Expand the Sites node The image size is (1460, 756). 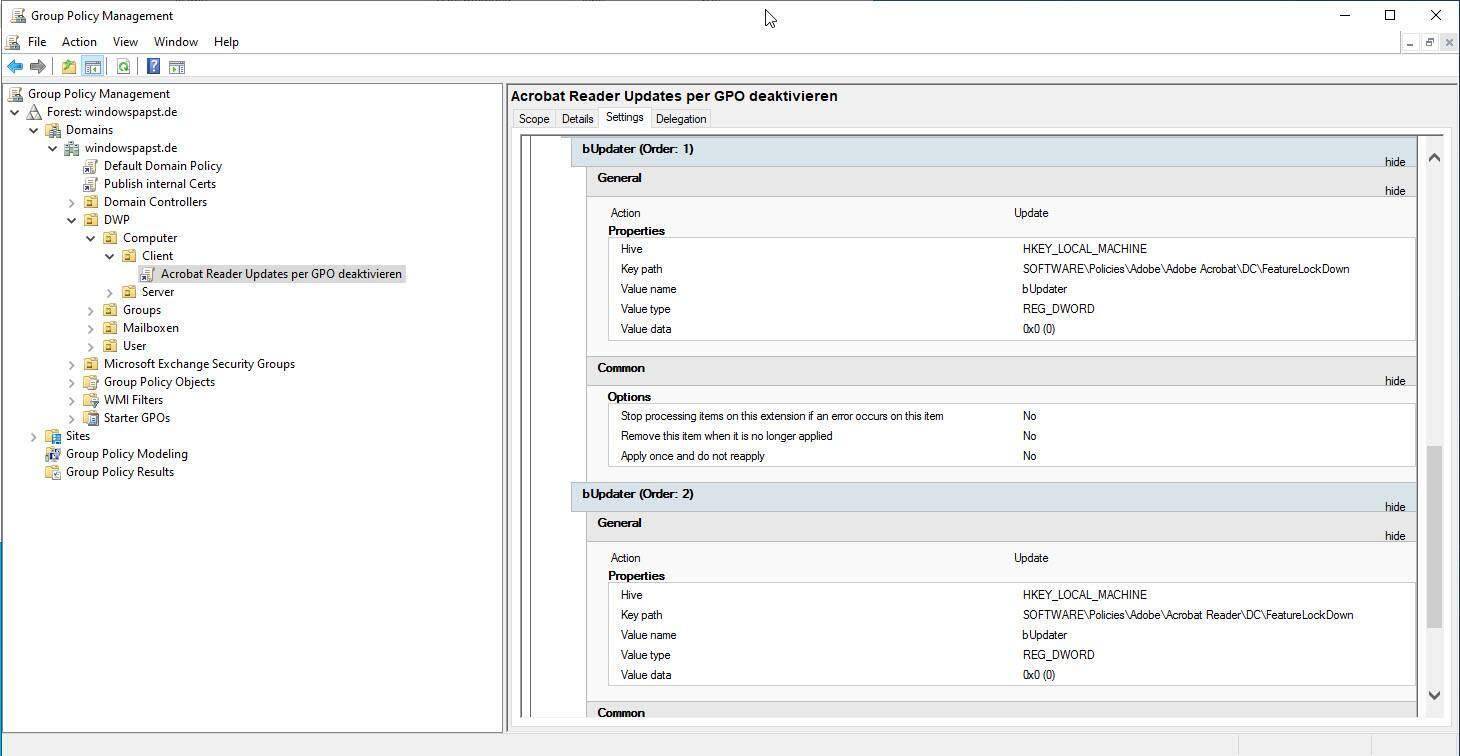coord(34,436)
